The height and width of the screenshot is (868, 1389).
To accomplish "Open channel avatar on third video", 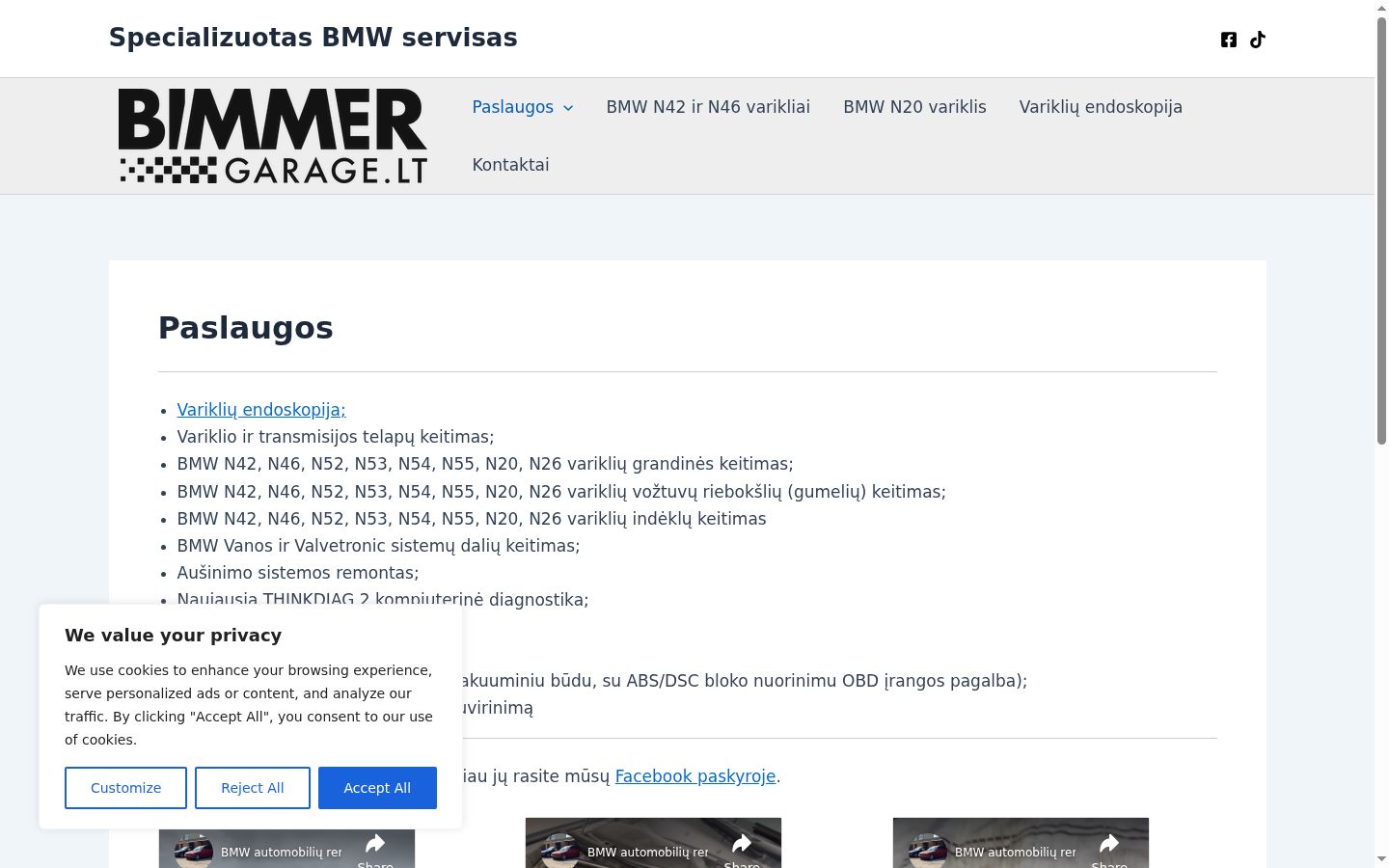I will point(928,852).
